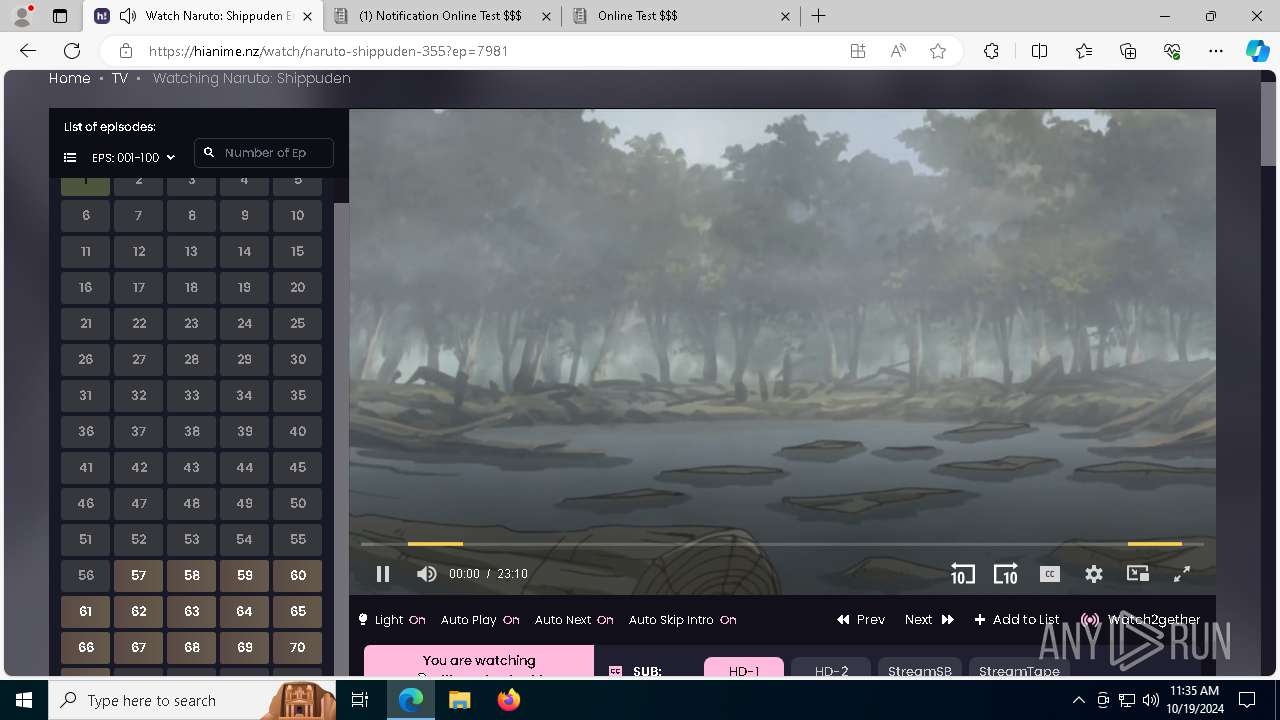The height and width of the screenshot is (720, 1280).
Task: Open app available icon in address bar
Action: [x=857, y=51]
